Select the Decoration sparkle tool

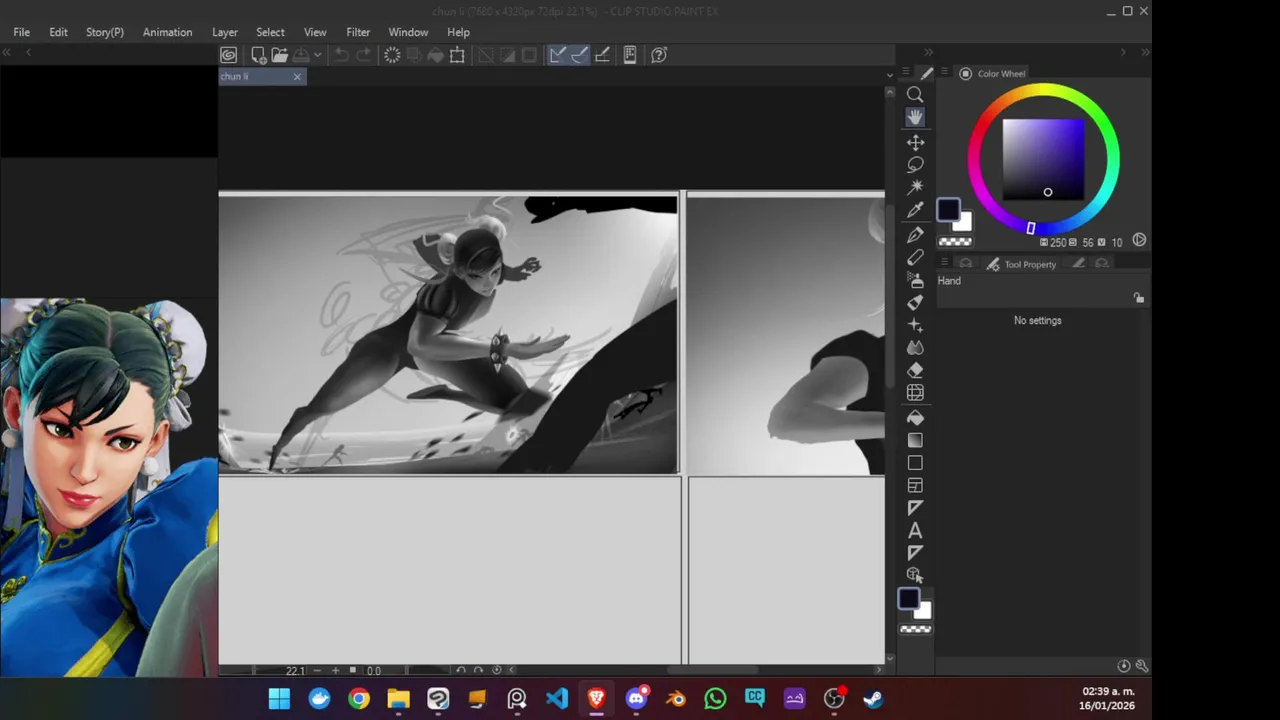click(915, 326)
